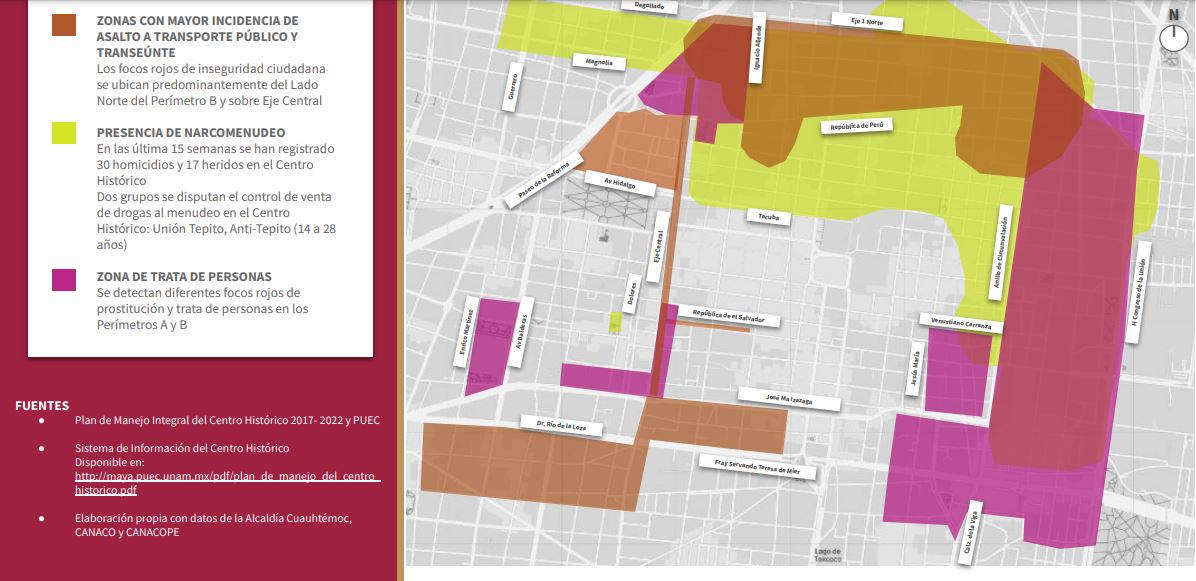Click the Fray Servando Teresa de Mier label
Viewport: 1196px width, 581px height.
click(757, 466)
